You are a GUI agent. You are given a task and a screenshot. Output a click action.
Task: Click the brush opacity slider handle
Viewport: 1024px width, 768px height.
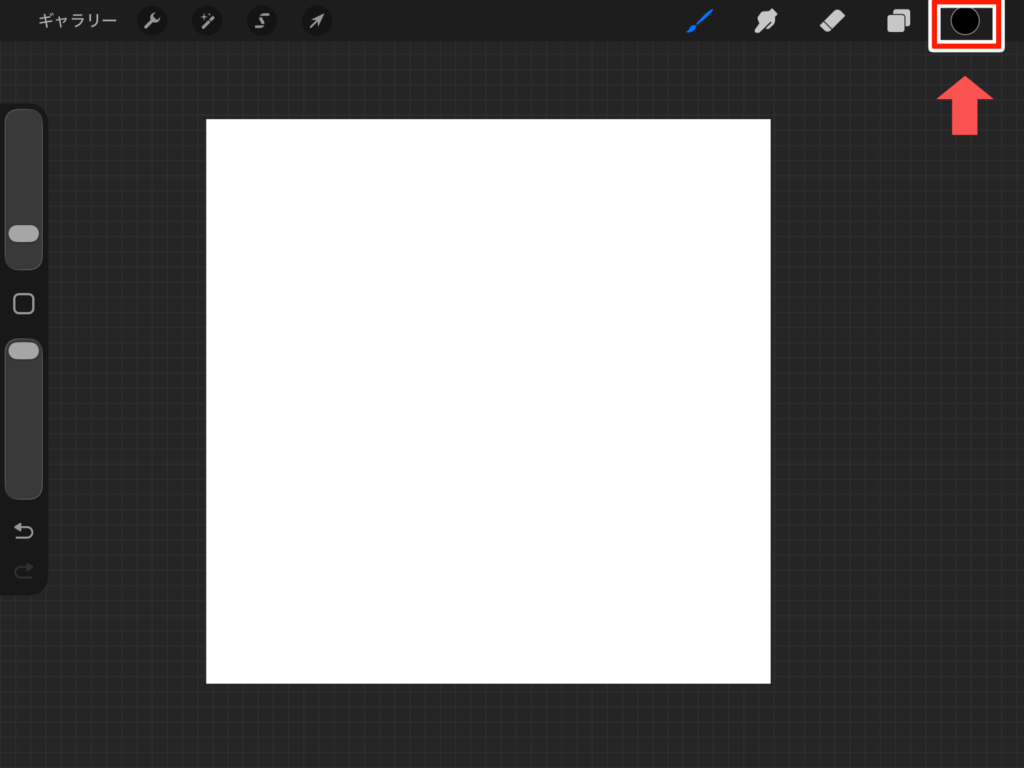point(24,351)
